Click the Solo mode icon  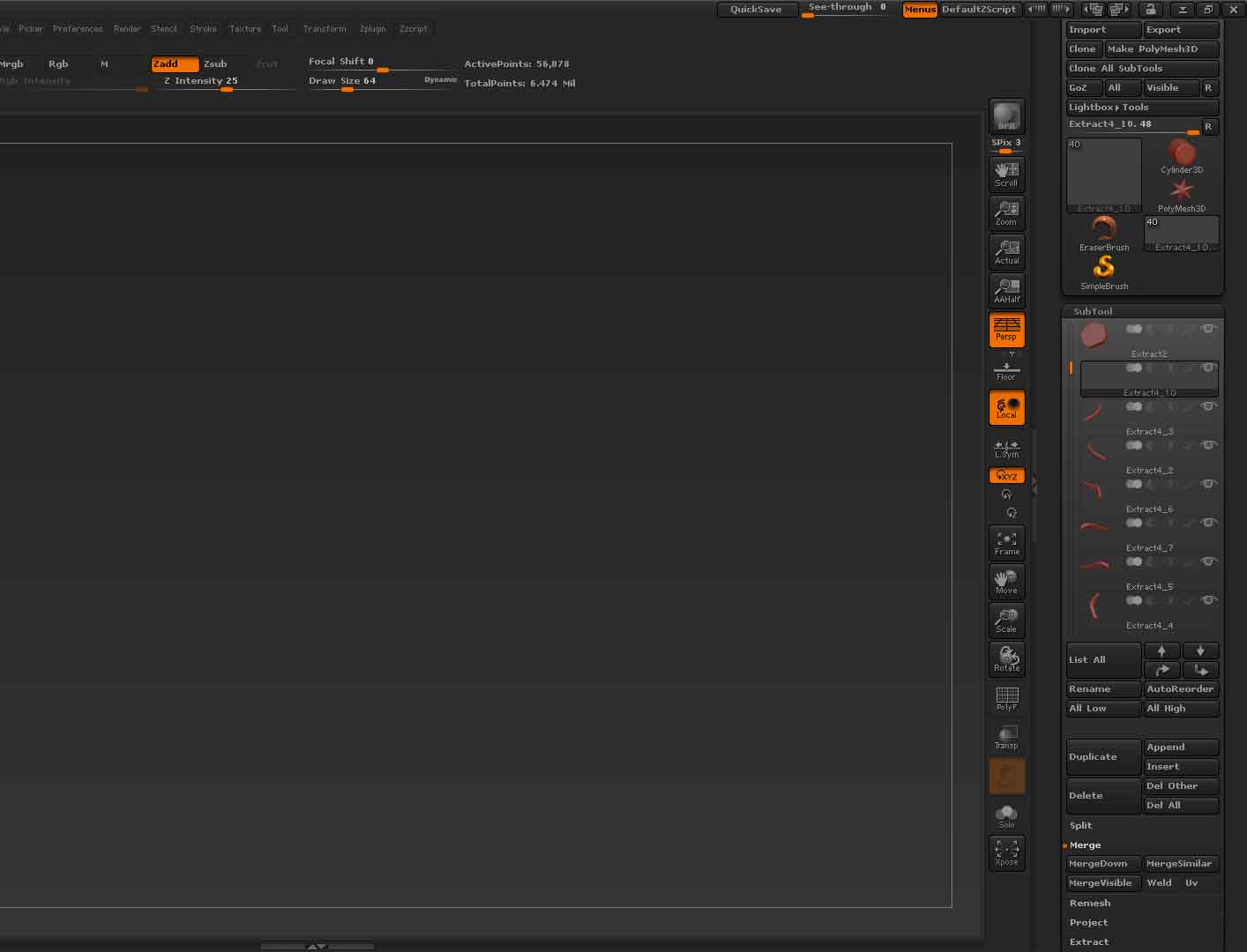[1006, 813]
